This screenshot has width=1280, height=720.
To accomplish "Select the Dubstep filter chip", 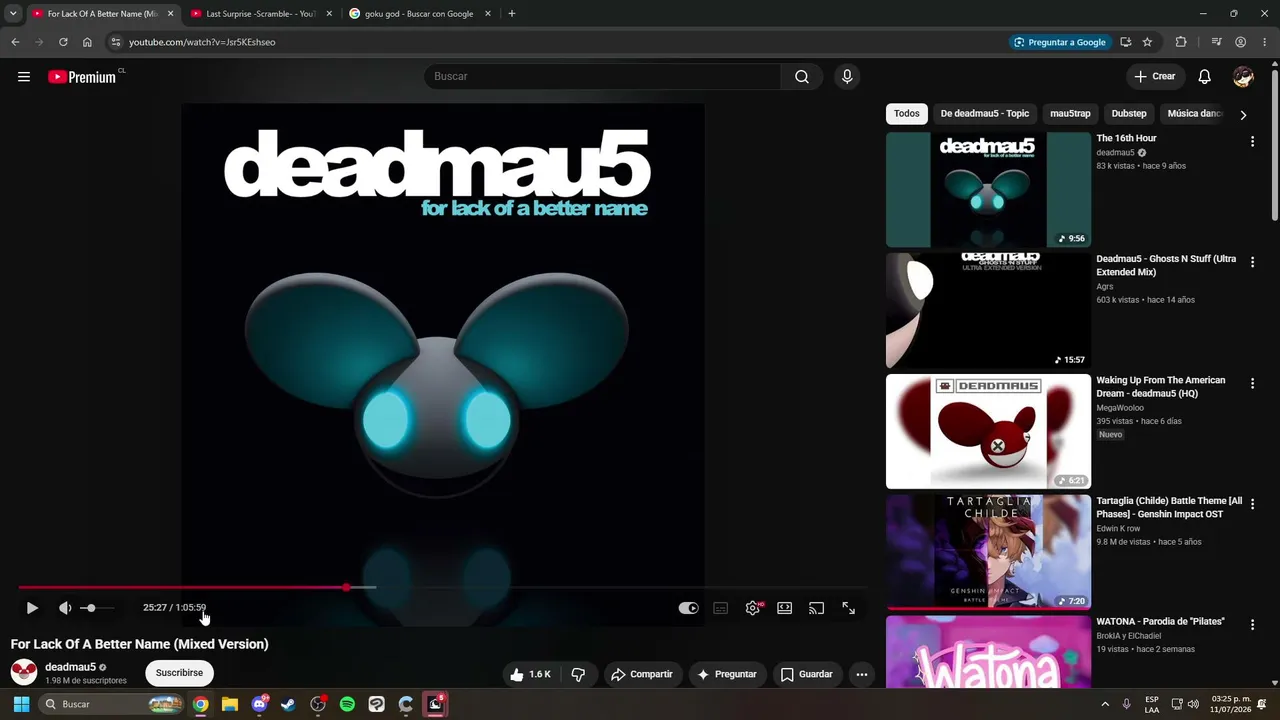I will (x=1129, y=114).
